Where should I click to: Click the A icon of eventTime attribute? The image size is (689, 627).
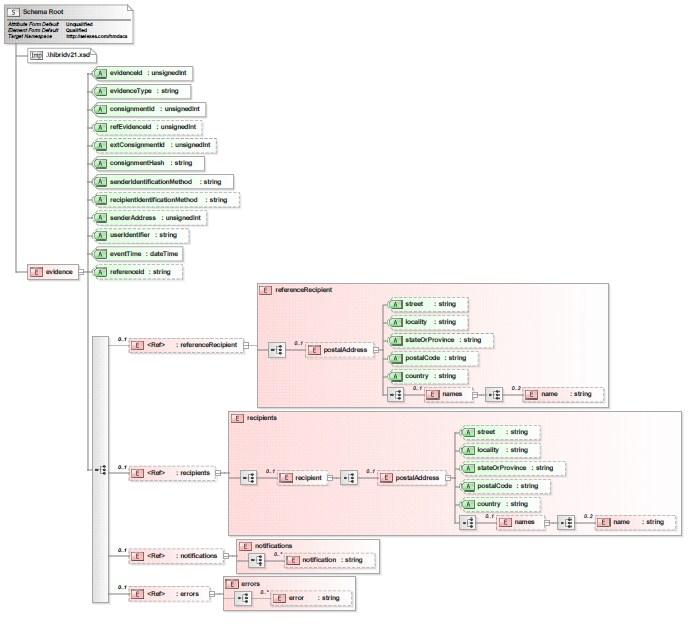click(100, 254)
